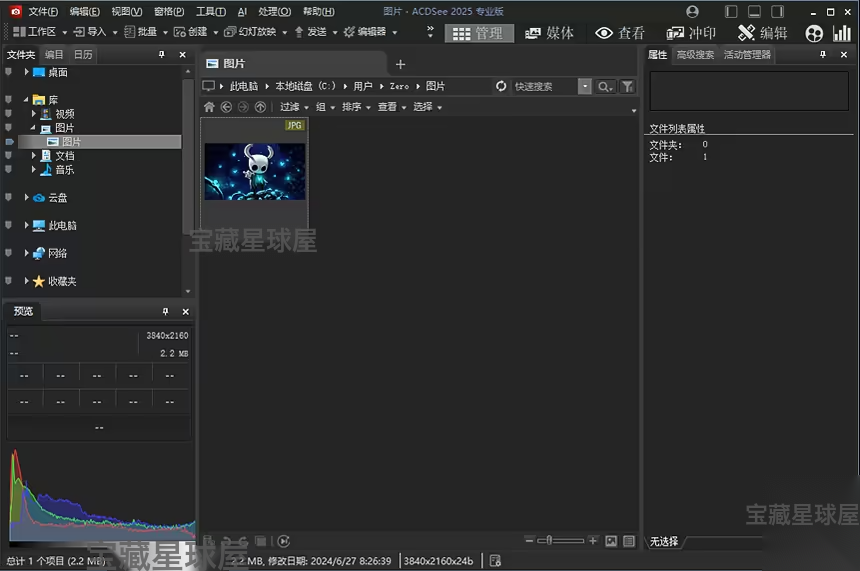Open the 工具(T) menu
The width and height of the screenshot is (860, 571).
tap(211, 12)
